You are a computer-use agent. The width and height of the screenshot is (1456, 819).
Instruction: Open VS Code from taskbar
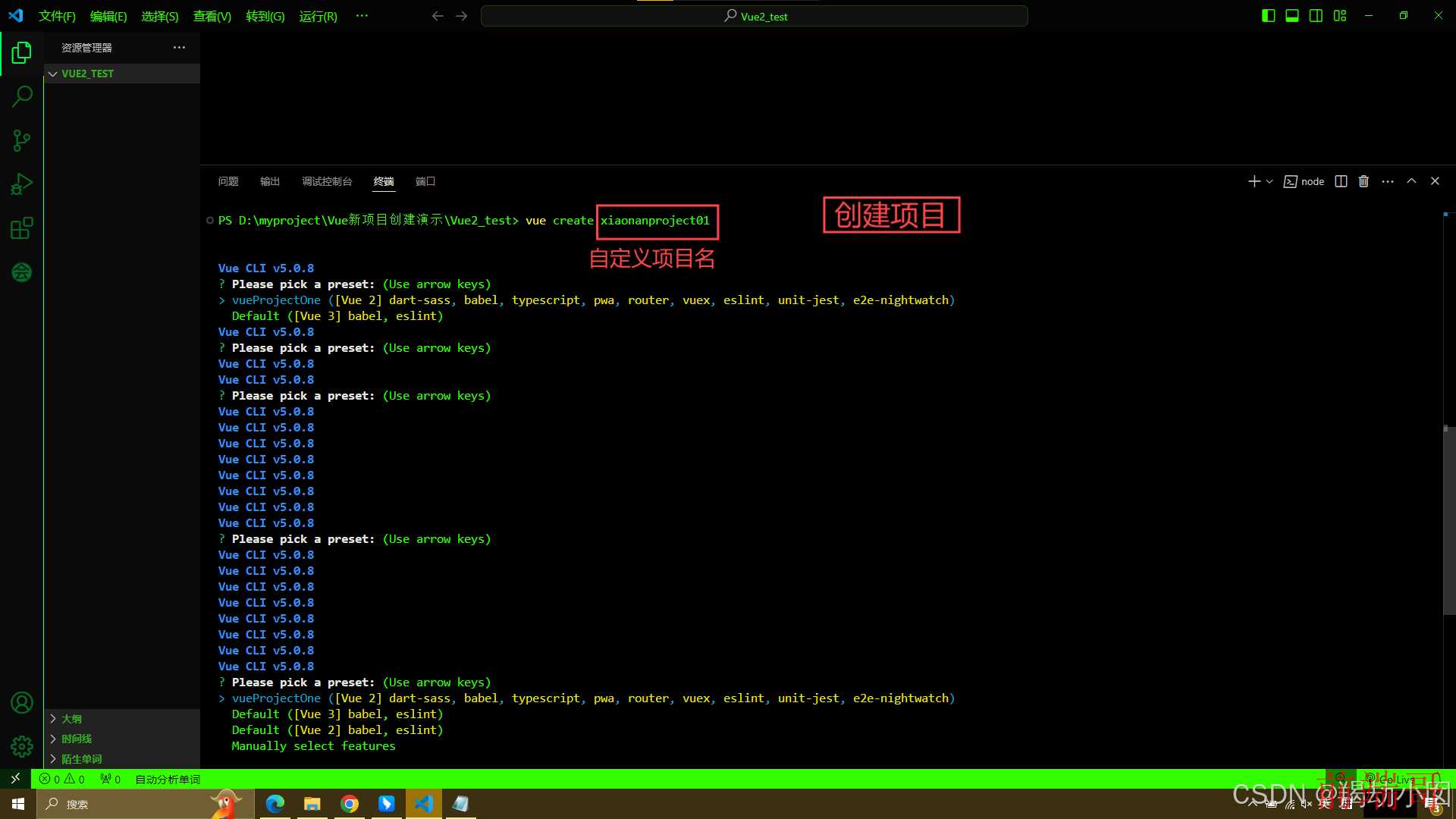click(424, 804)
